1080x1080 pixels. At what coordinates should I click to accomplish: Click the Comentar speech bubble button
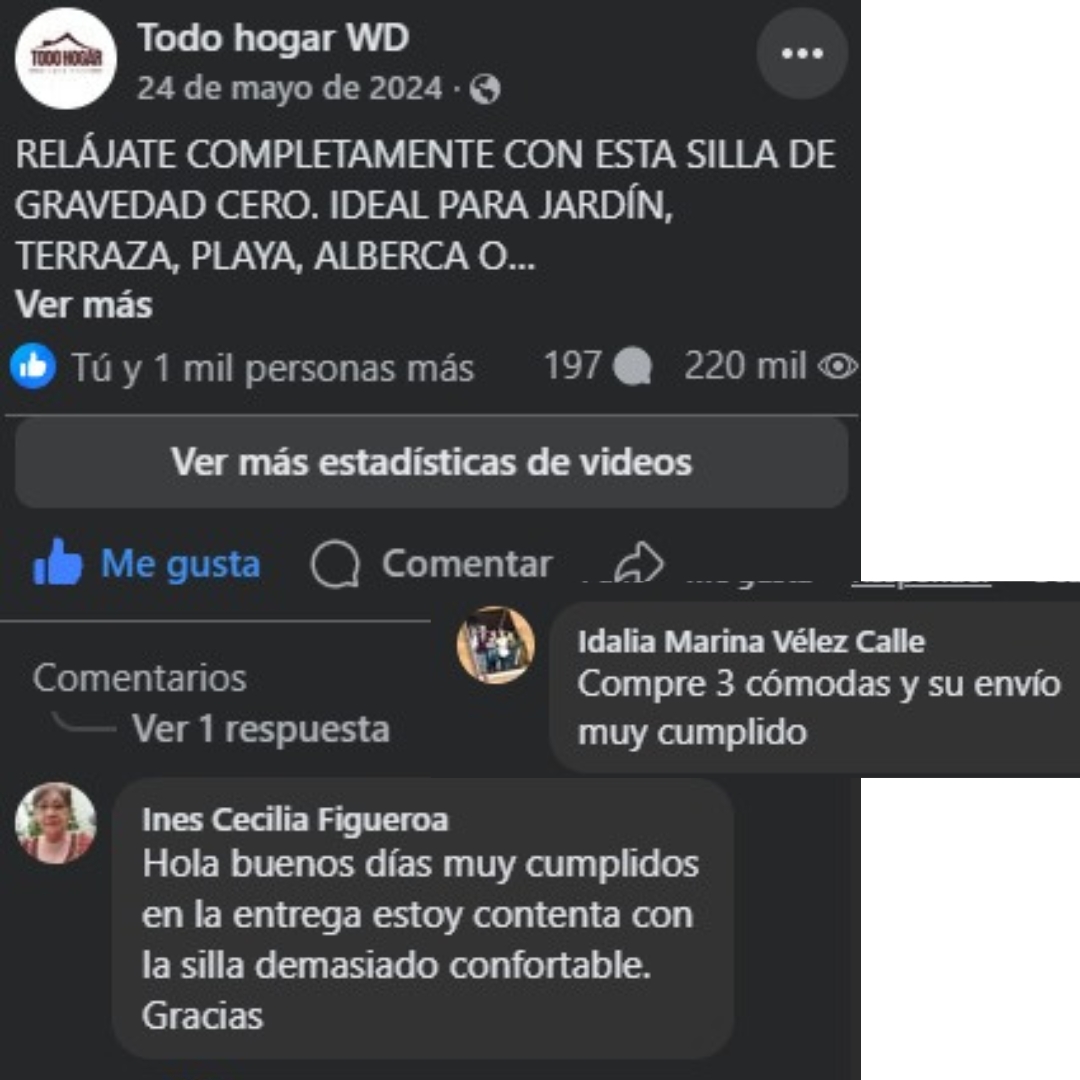[432, 564]
